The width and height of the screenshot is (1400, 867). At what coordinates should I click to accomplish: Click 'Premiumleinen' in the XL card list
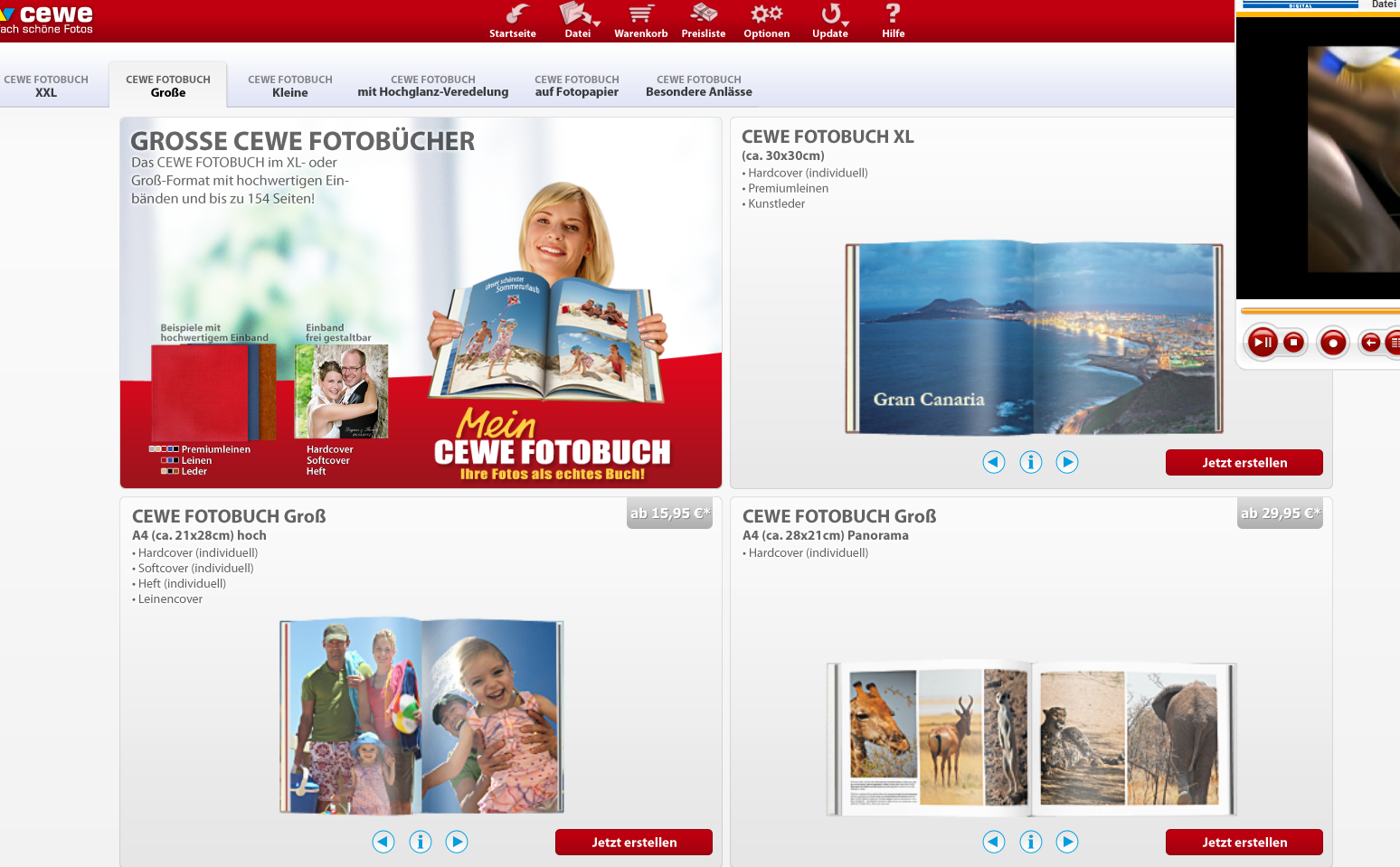click(788, 188)
